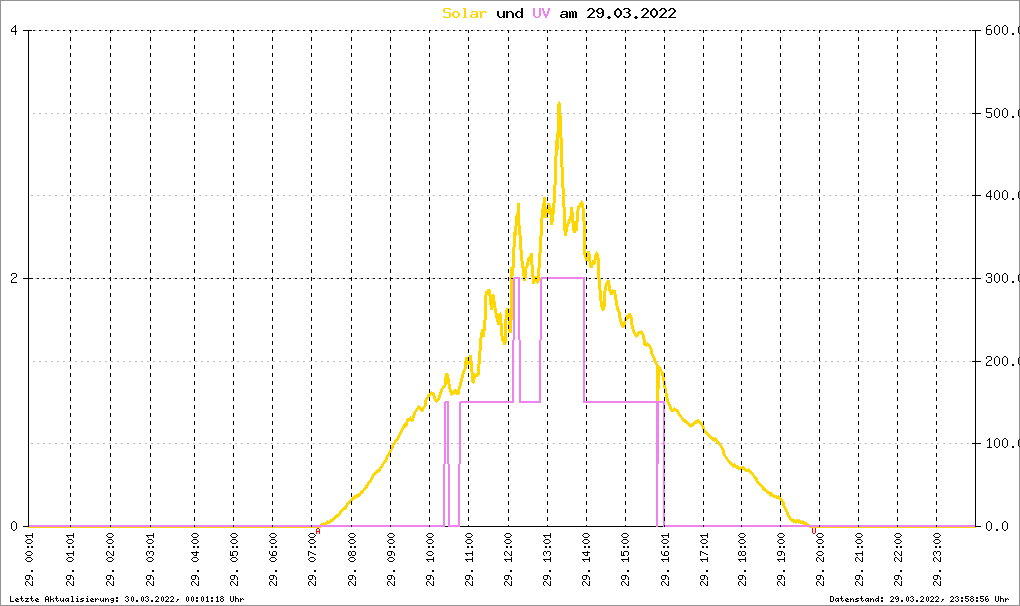Click the pink "UV" word in the title
The image size is (1020, 606).
pos(541,13)
